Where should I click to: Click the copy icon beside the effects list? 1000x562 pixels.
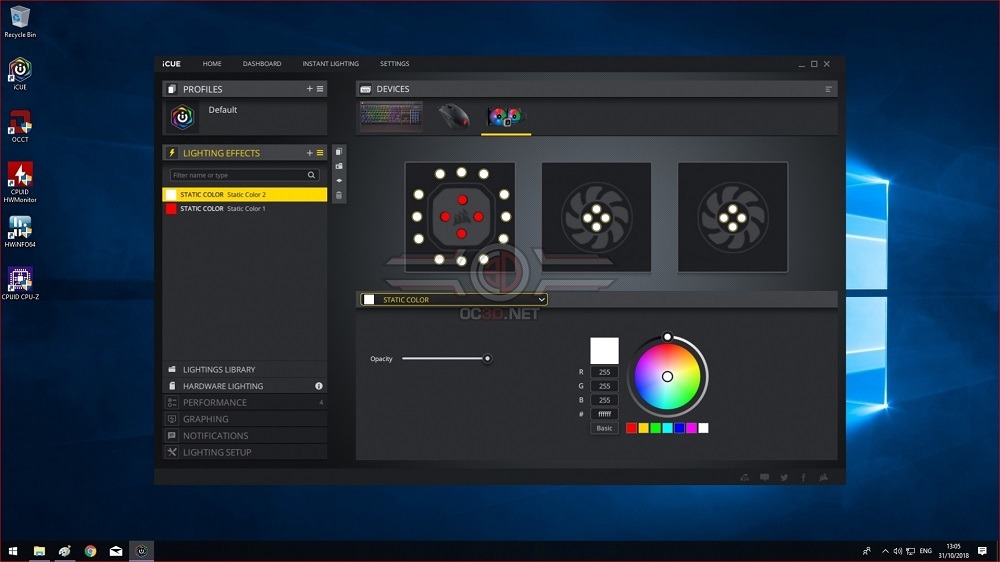[339, 152]
